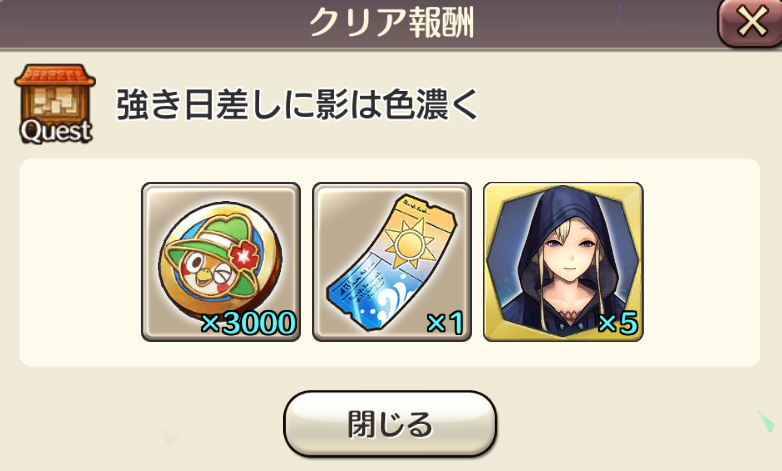Tap the sun emblem on the ticket
This screenshot has height=471, width=782.
point(409,243)
